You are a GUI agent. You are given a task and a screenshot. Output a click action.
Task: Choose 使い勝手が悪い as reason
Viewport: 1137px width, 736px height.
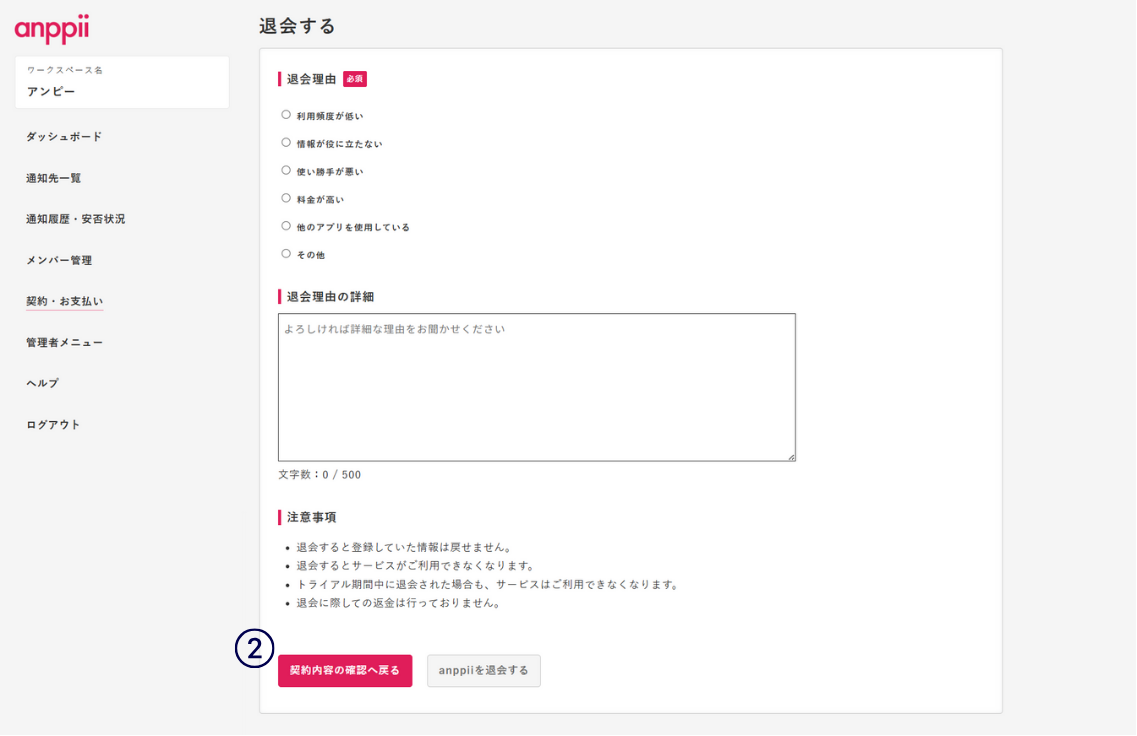286,171
